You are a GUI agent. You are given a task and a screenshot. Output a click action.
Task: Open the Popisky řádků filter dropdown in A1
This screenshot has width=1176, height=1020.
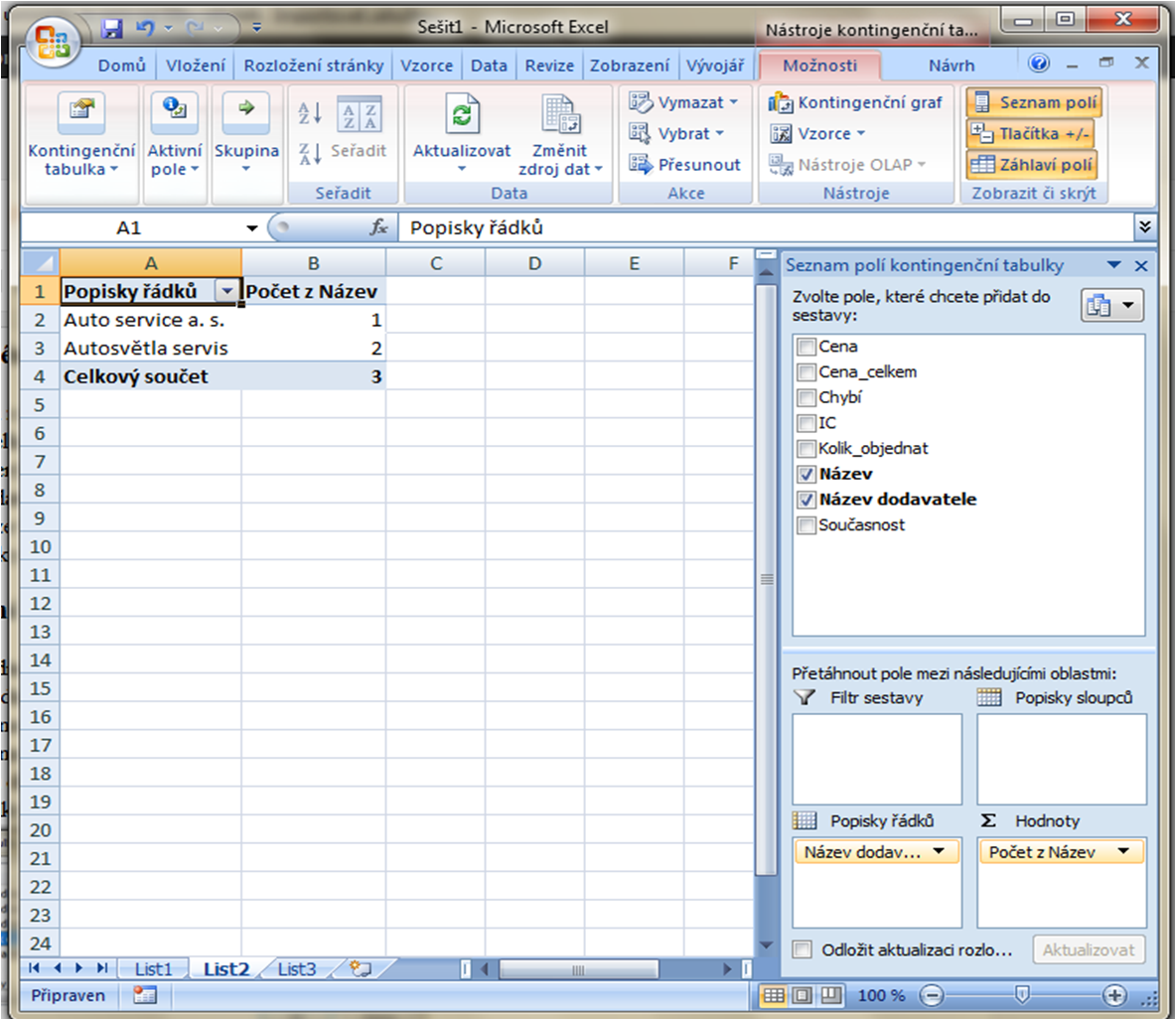tap(226, 291)
